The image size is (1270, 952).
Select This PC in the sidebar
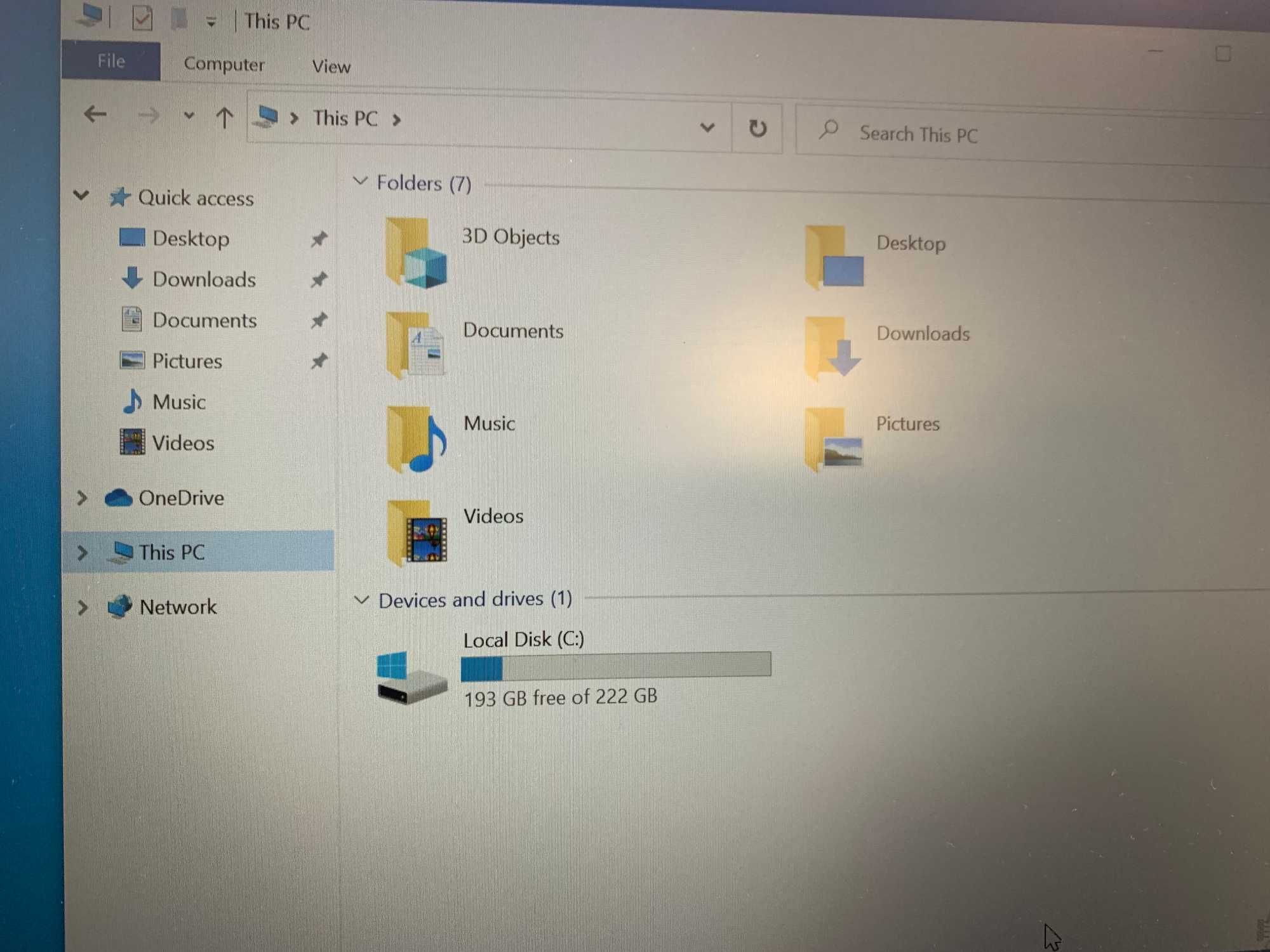click(x=170, y=553)
